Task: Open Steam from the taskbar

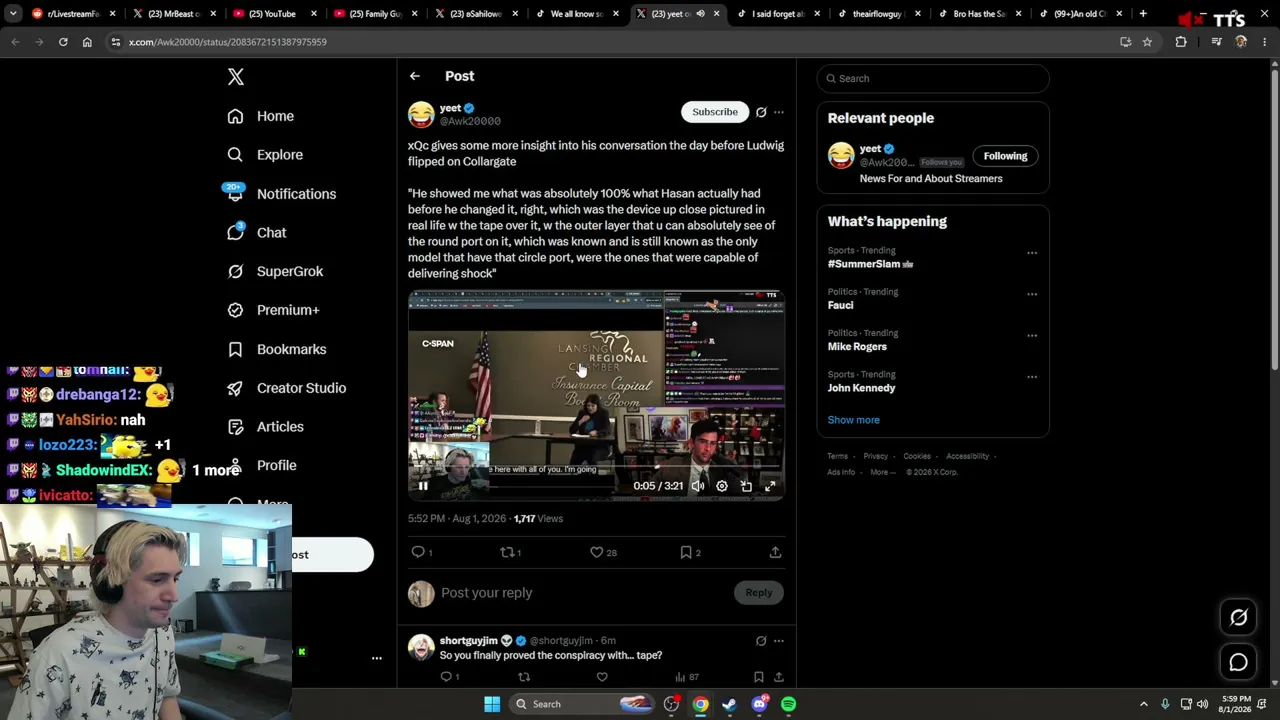Action: 730,704
